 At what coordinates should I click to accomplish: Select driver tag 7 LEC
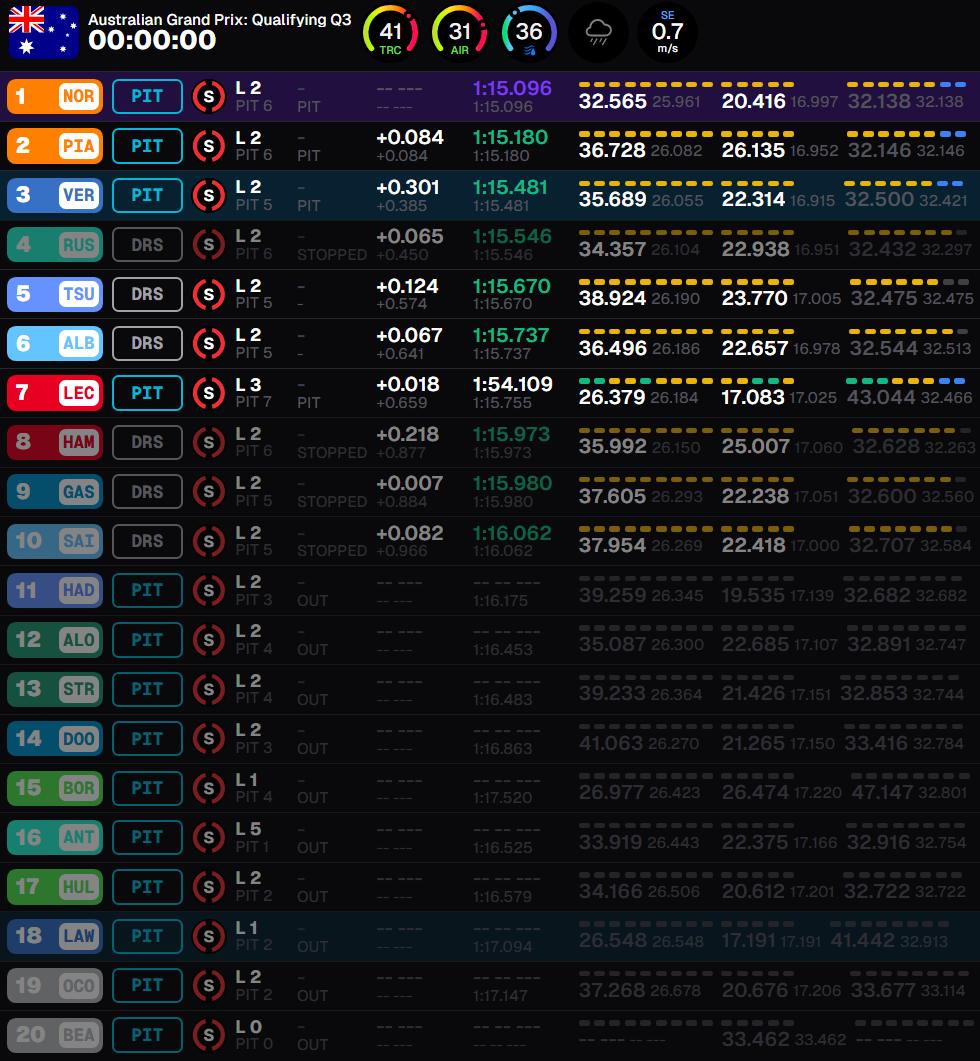(x=55, y=392)
